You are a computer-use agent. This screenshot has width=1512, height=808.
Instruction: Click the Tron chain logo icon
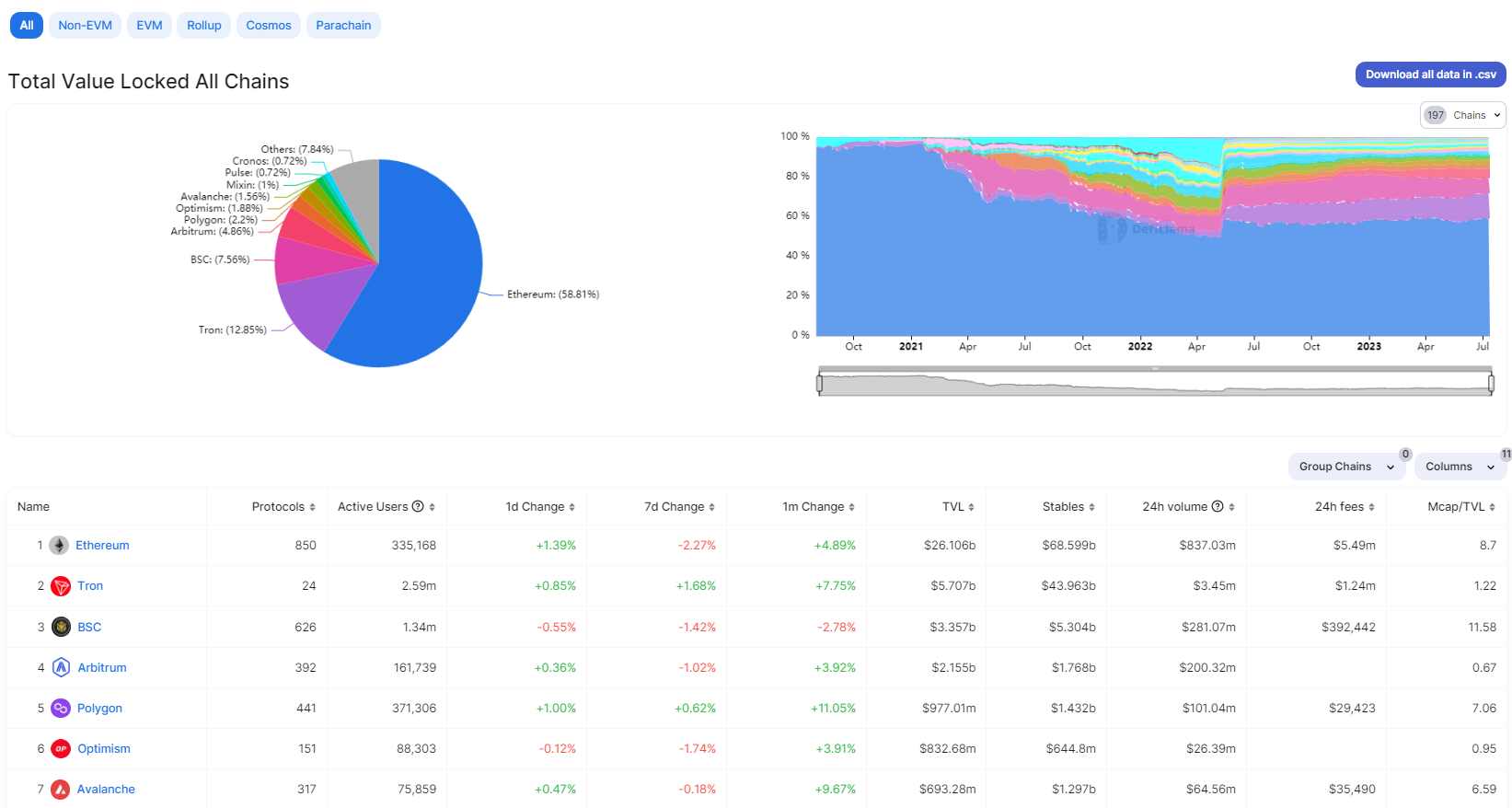[x=61, y=586]
